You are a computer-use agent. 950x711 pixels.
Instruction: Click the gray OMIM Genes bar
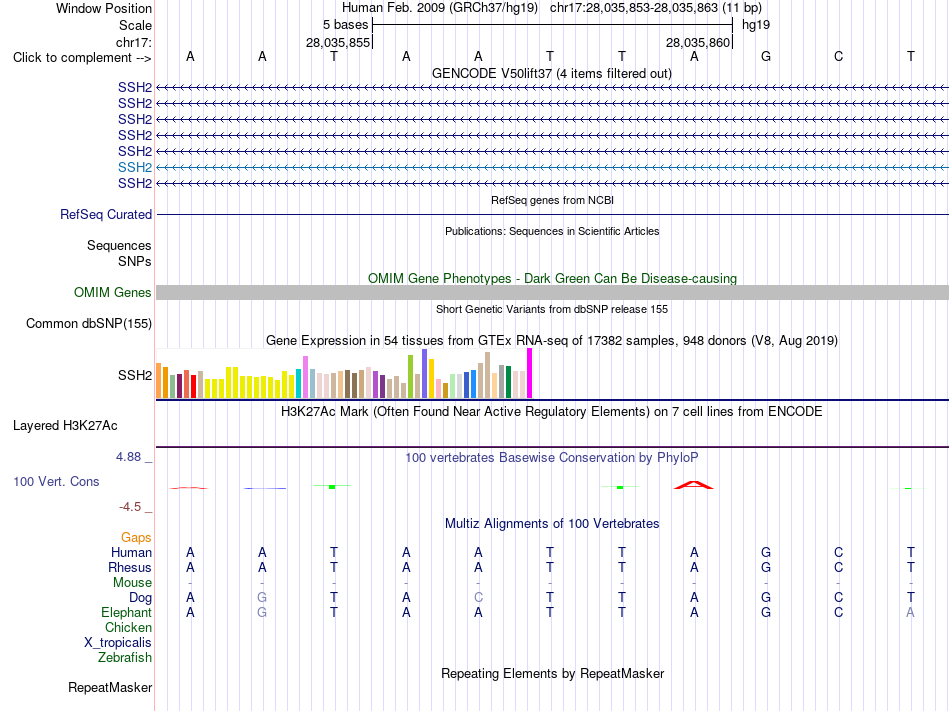pyautogui.click(x=552, y=293)
